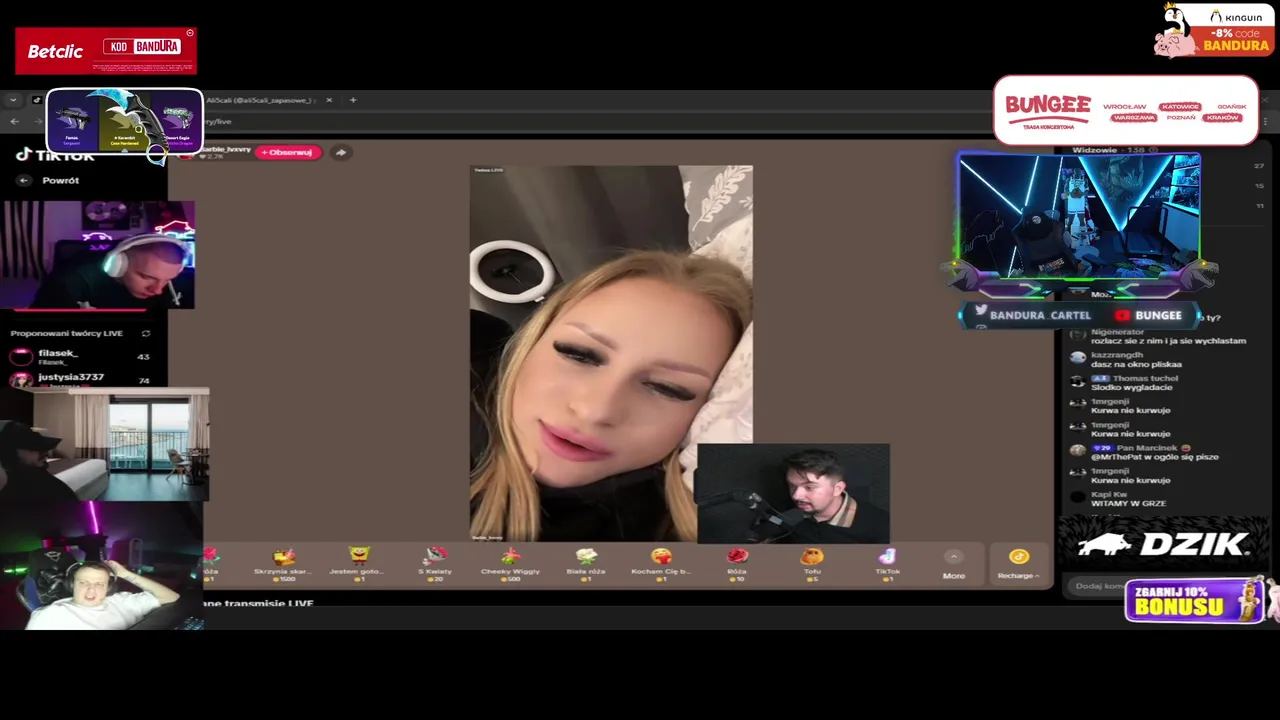Click the Powrót back arrow
The image size is (1280, 720).
click(x=24, y=180)
